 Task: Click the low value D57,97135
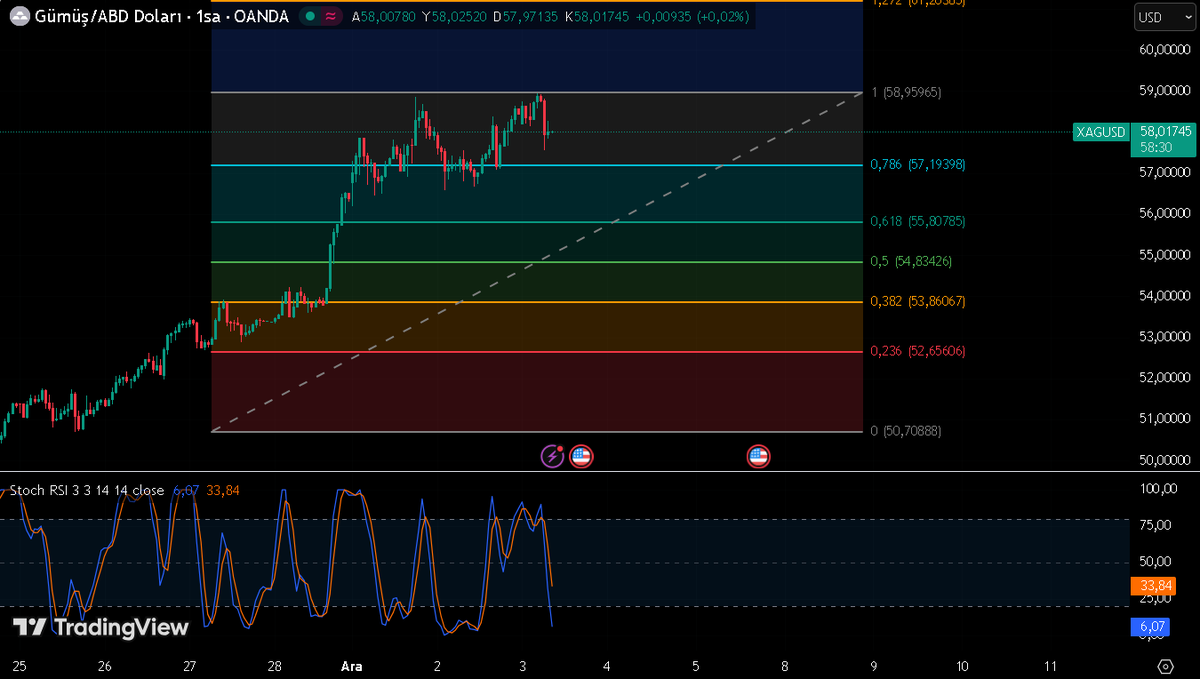point(527,16)
